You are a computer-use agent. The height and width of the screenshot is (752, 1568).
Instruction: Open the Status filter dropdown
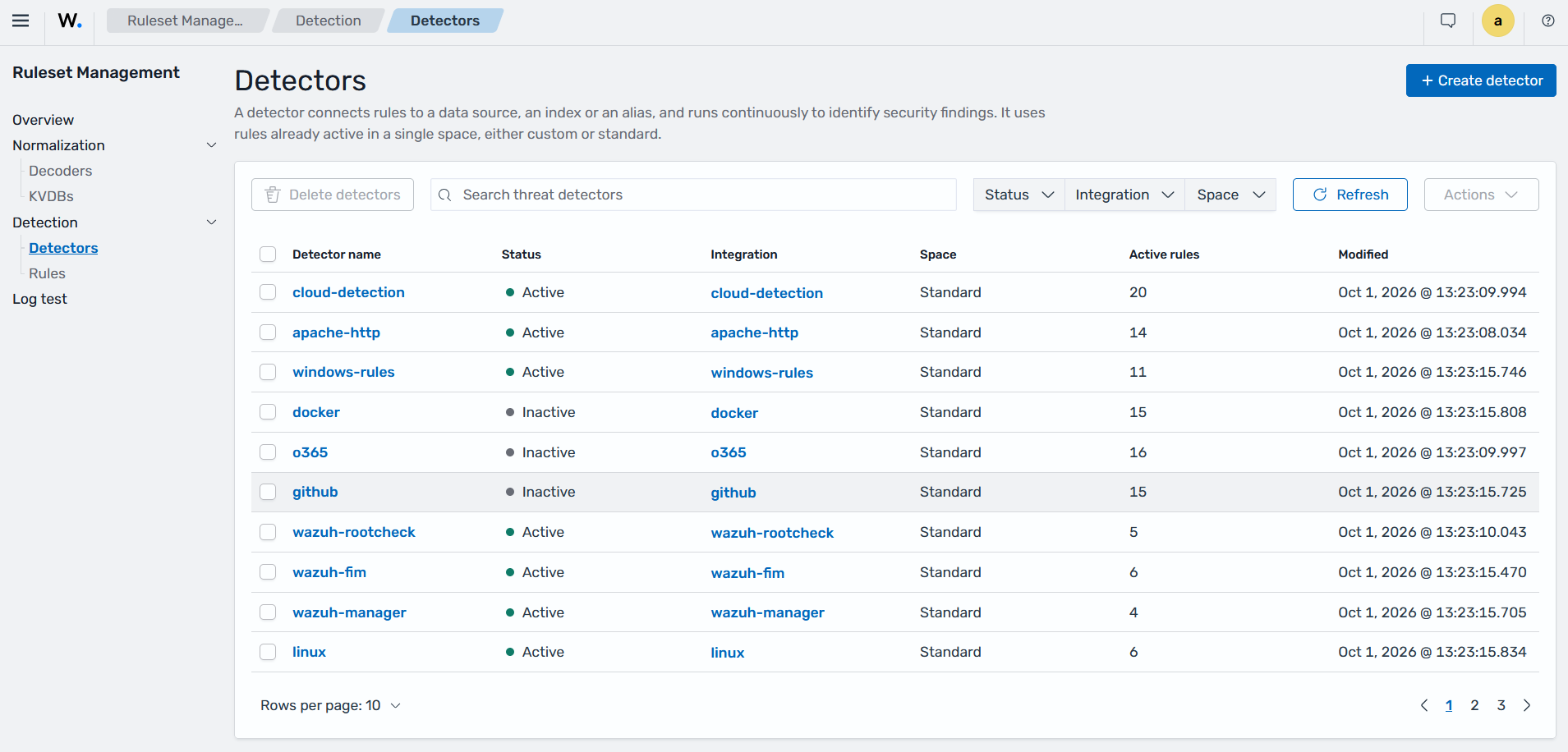[x=1019, y=195]
